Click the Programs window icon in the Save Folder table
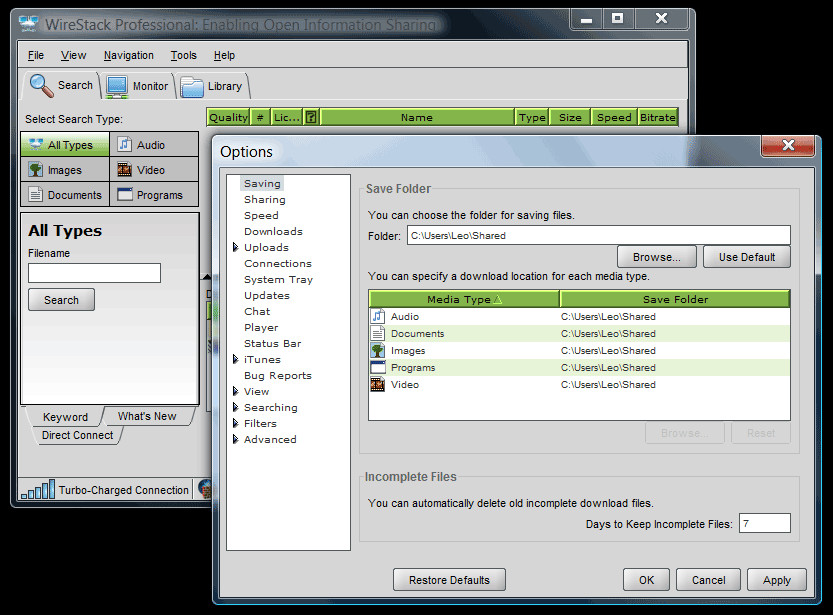The image size is (833, 615). click(378, 368)
